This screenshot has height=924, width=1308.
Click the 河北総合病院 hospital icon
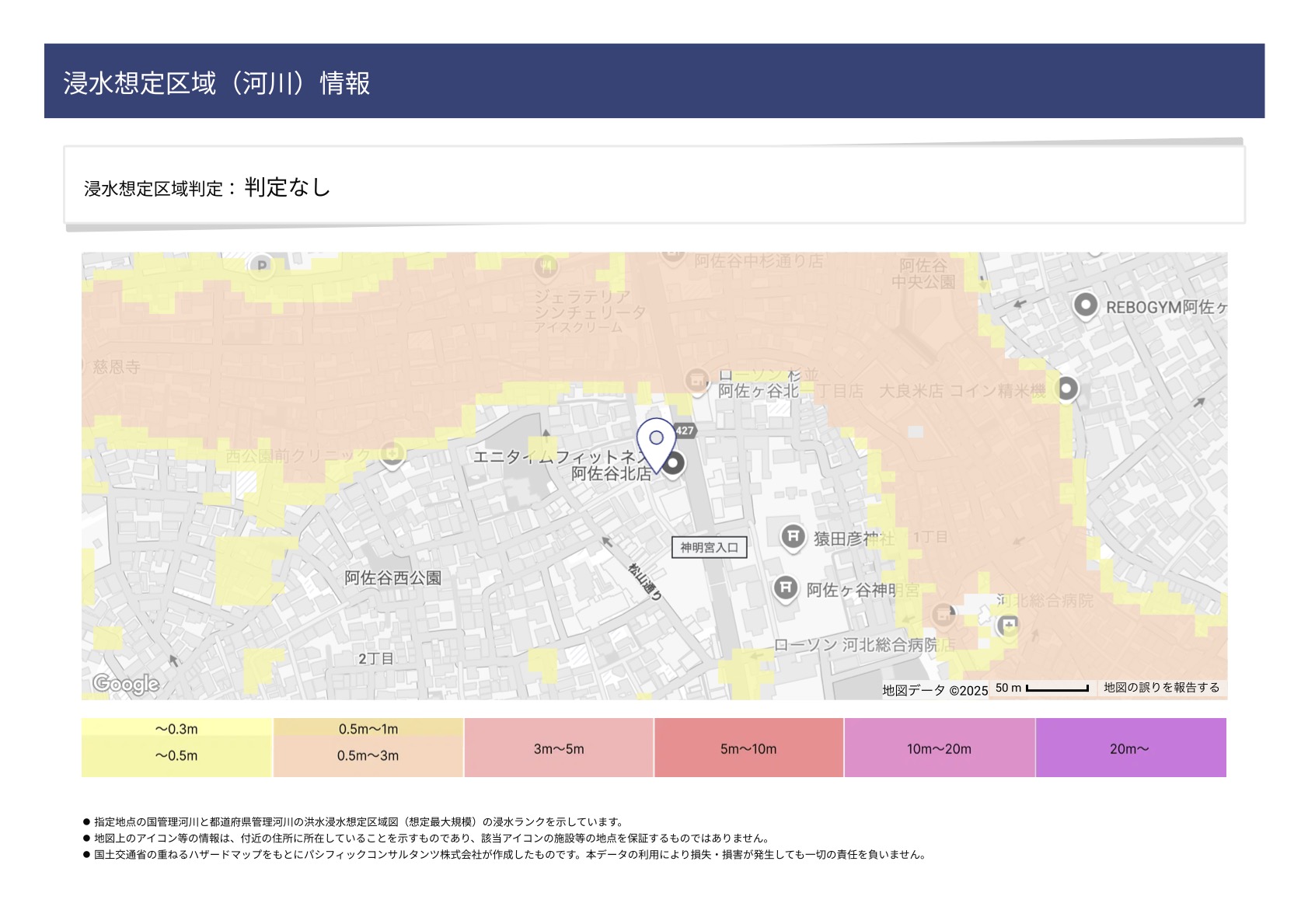click(1008, 624)
